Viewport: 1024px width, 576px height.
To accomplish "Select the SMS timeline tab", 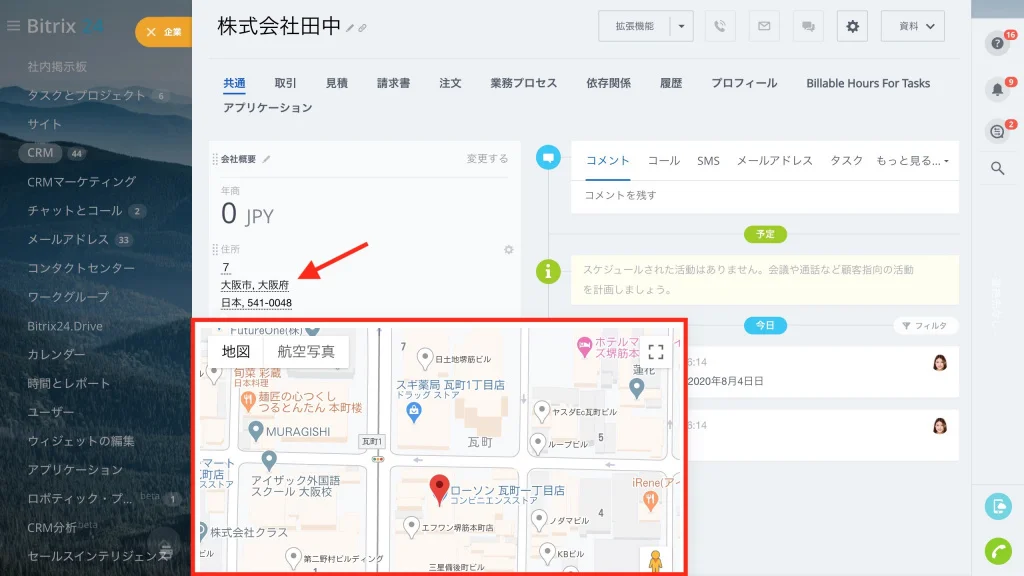I will [708, 161].
